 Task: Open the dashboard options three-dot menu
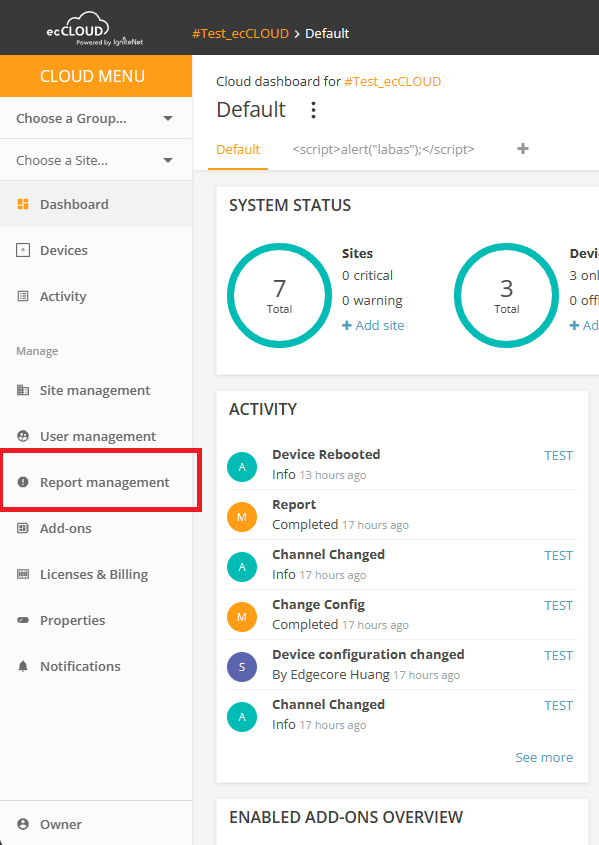coord(313,110)
